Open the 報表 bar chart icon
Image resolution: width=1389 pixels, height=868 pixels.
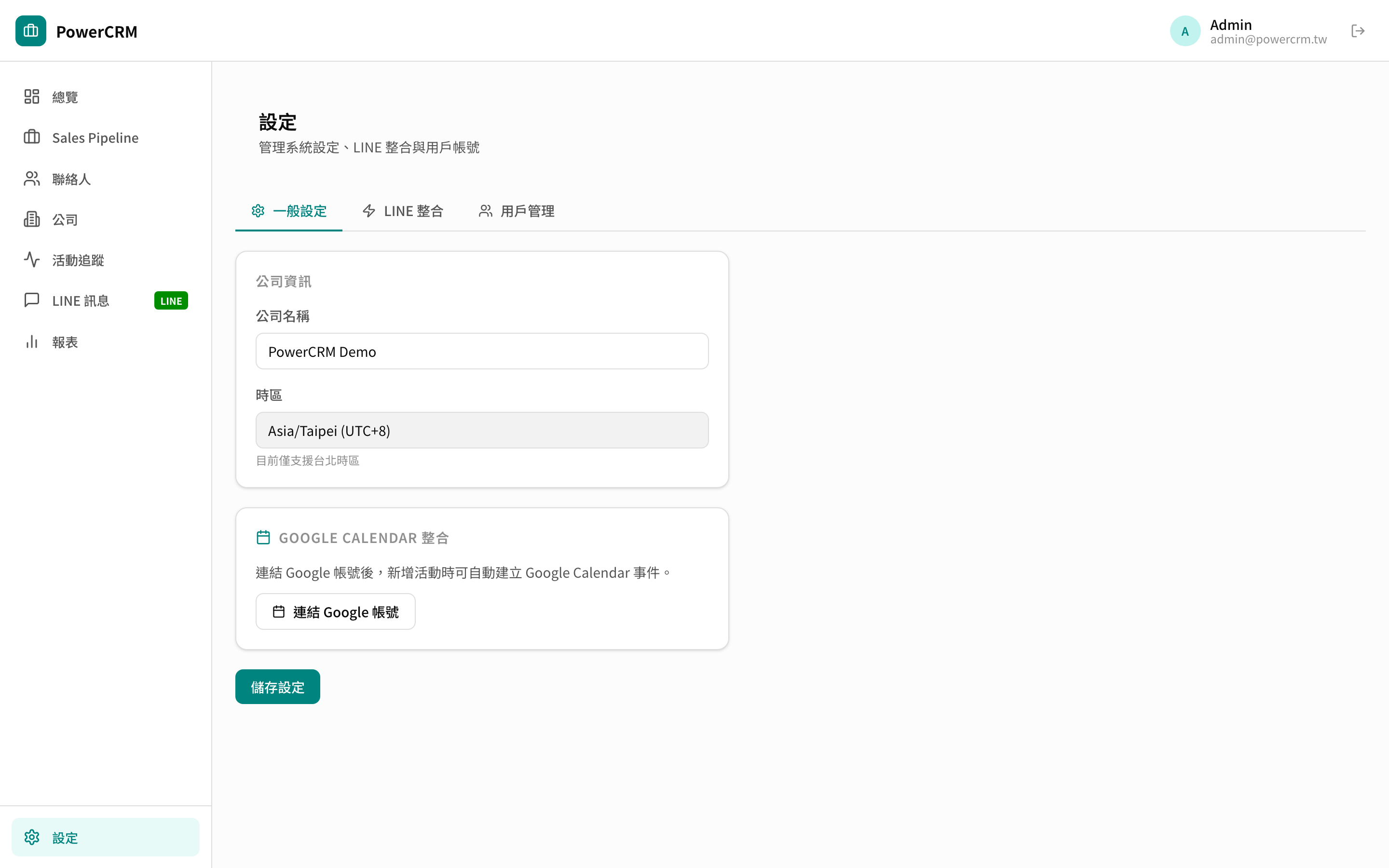[31, 341]
